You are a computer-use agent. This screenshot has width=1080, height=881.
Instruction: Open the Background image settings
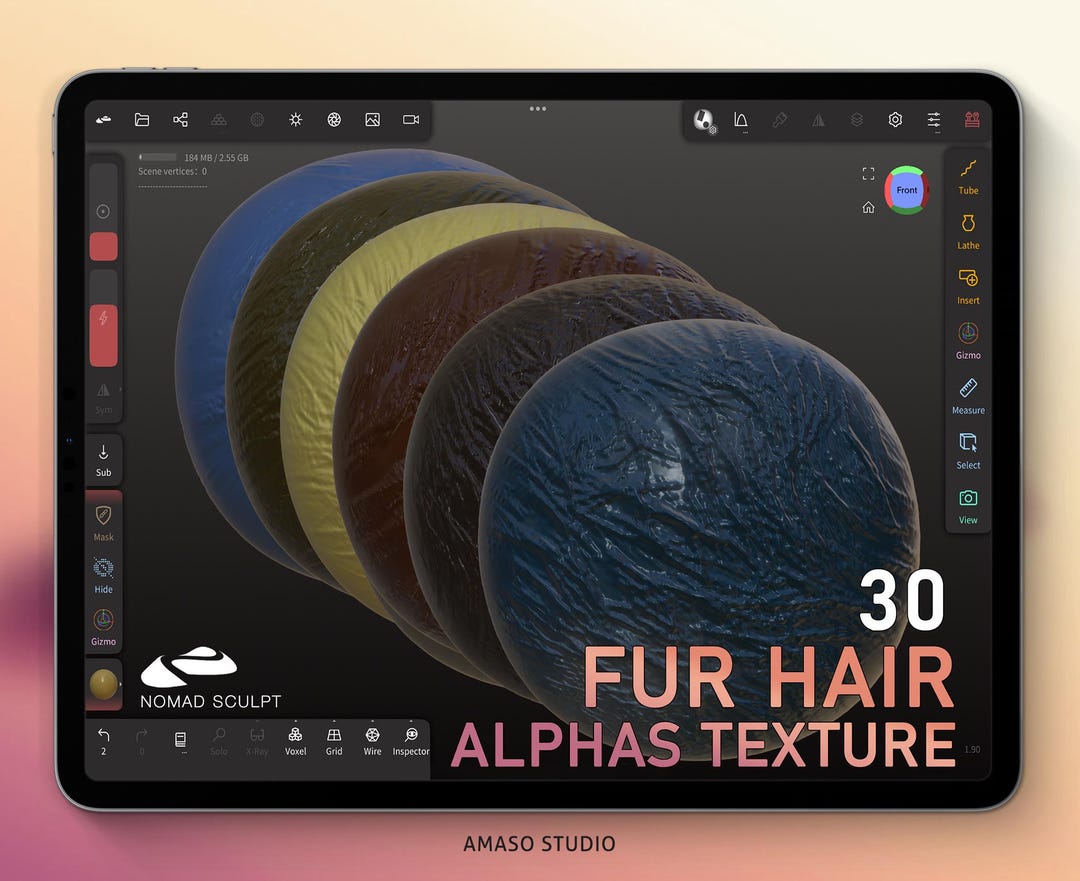click(x=371, y=119)
